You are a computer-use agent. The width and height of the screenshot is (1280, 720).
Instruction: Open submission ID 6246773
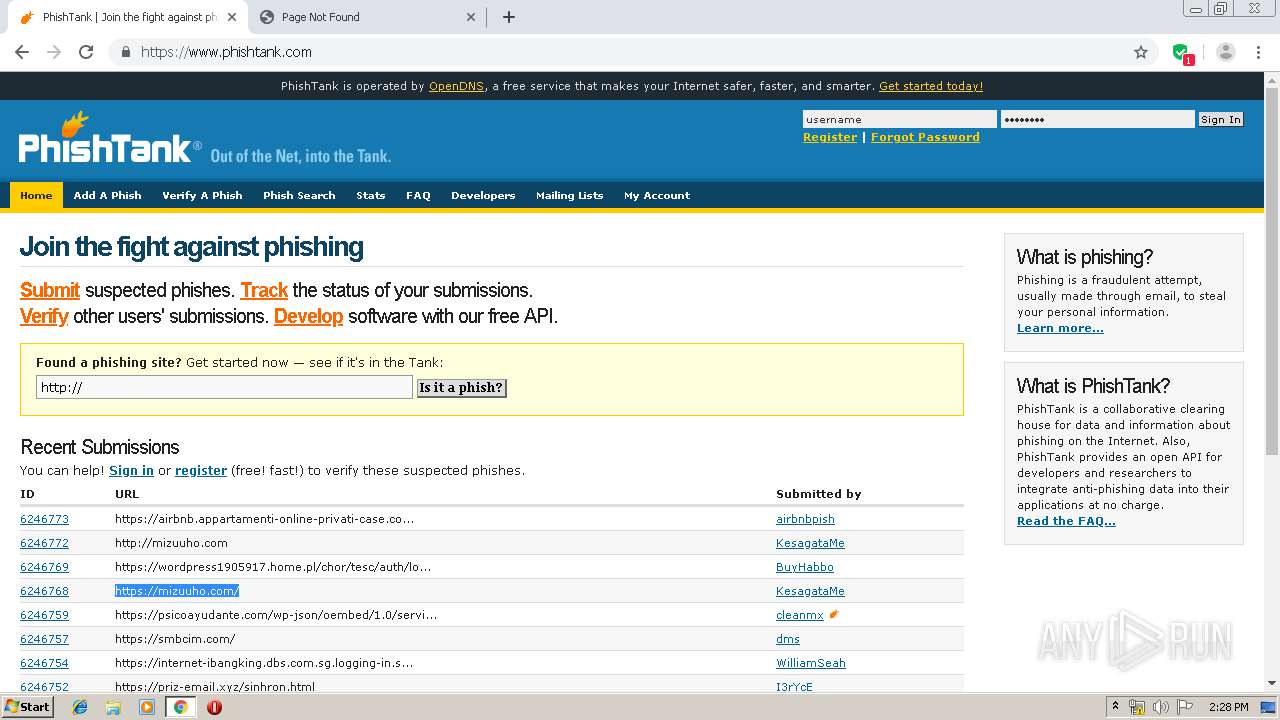pos(44,519)
